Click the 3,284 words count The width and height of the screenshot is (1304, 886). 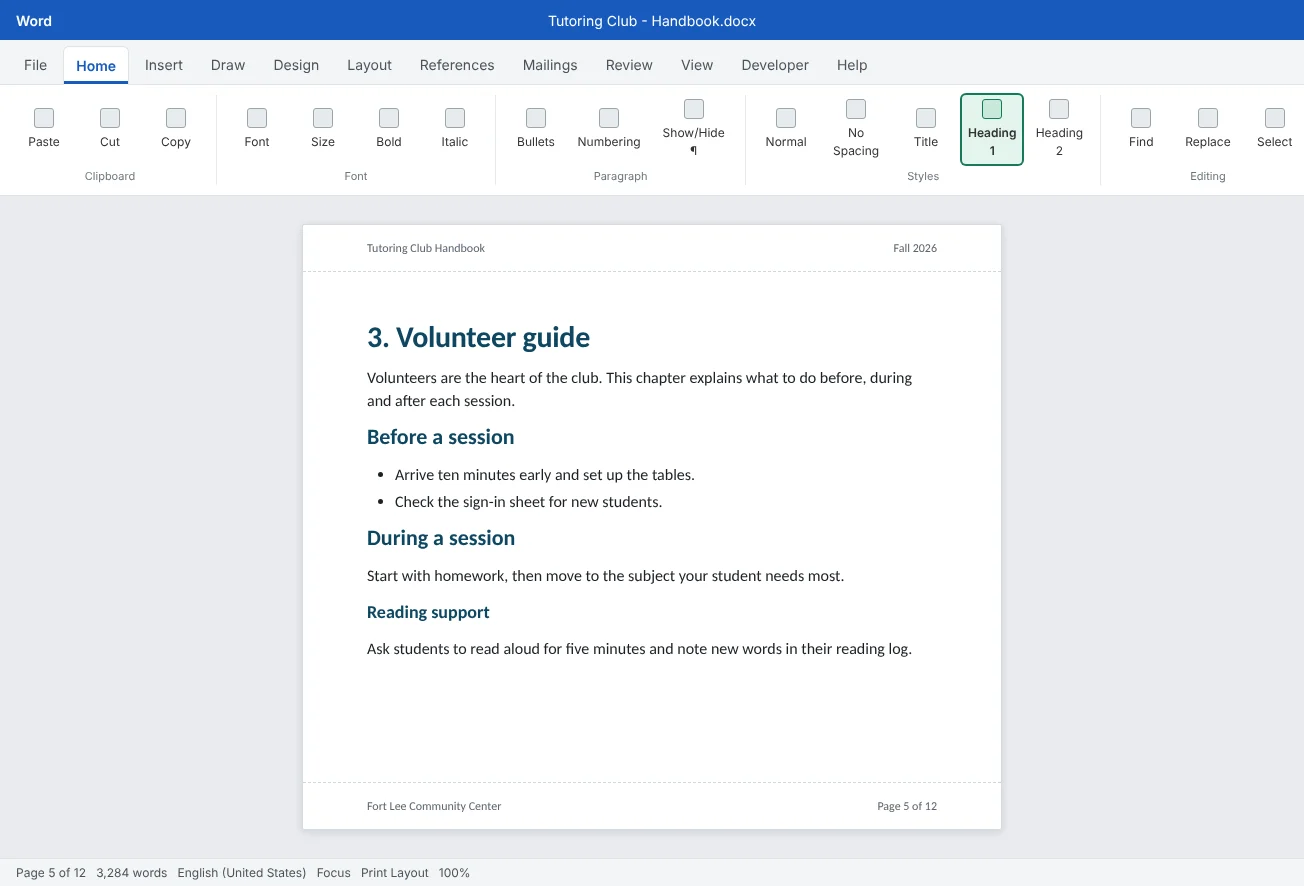132,873
